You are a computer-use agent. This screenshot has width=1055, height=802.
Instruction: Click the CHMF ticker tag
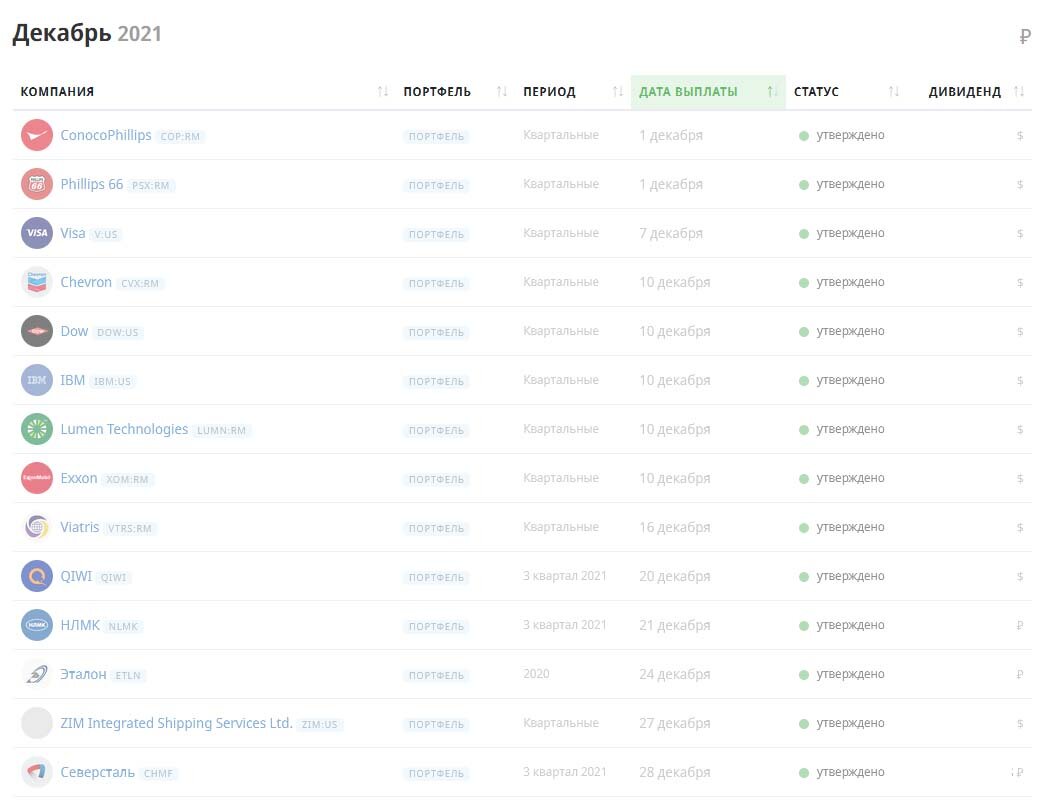pyautogui.click(x=158, y=774)
